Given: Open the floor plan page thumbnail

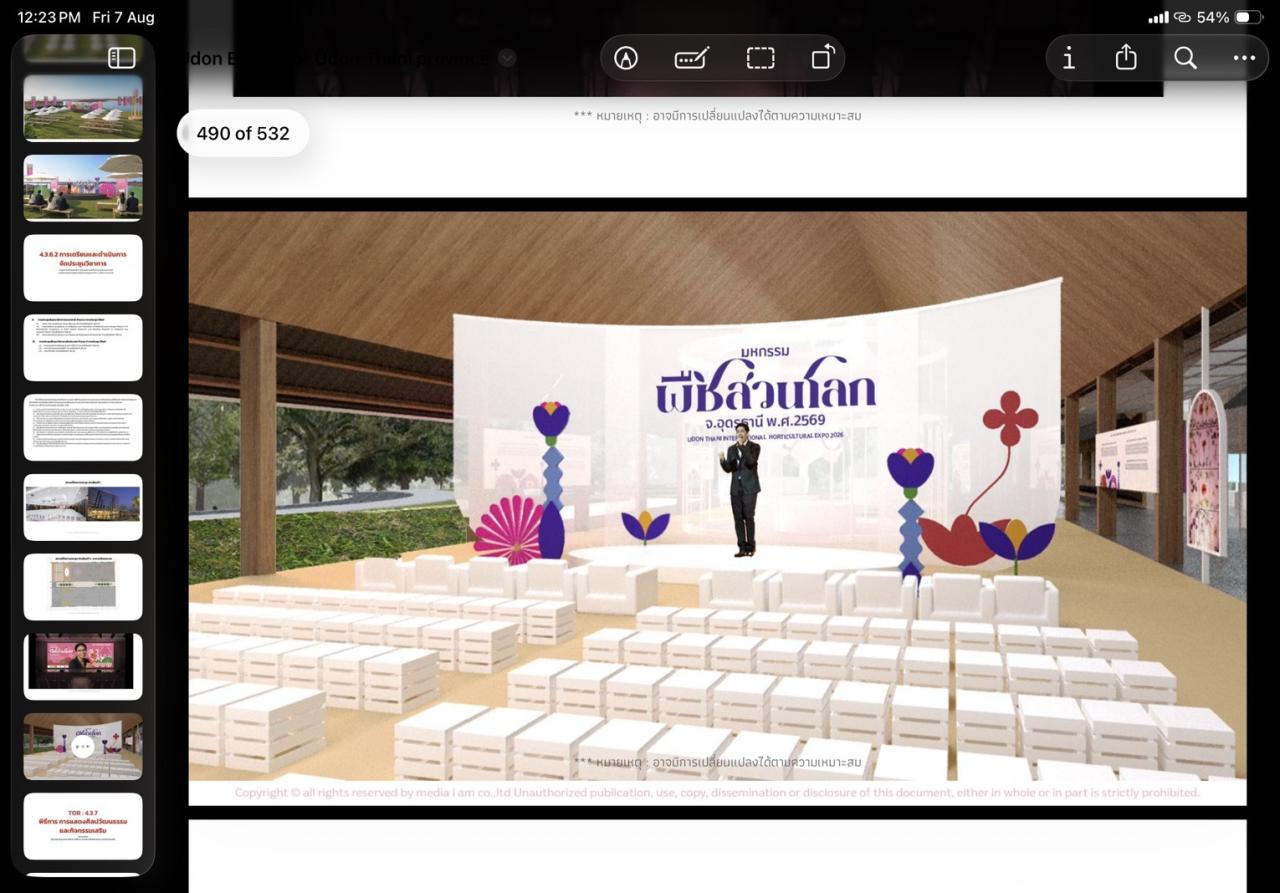Looking at the screenshot, I should tap(83, 587).
